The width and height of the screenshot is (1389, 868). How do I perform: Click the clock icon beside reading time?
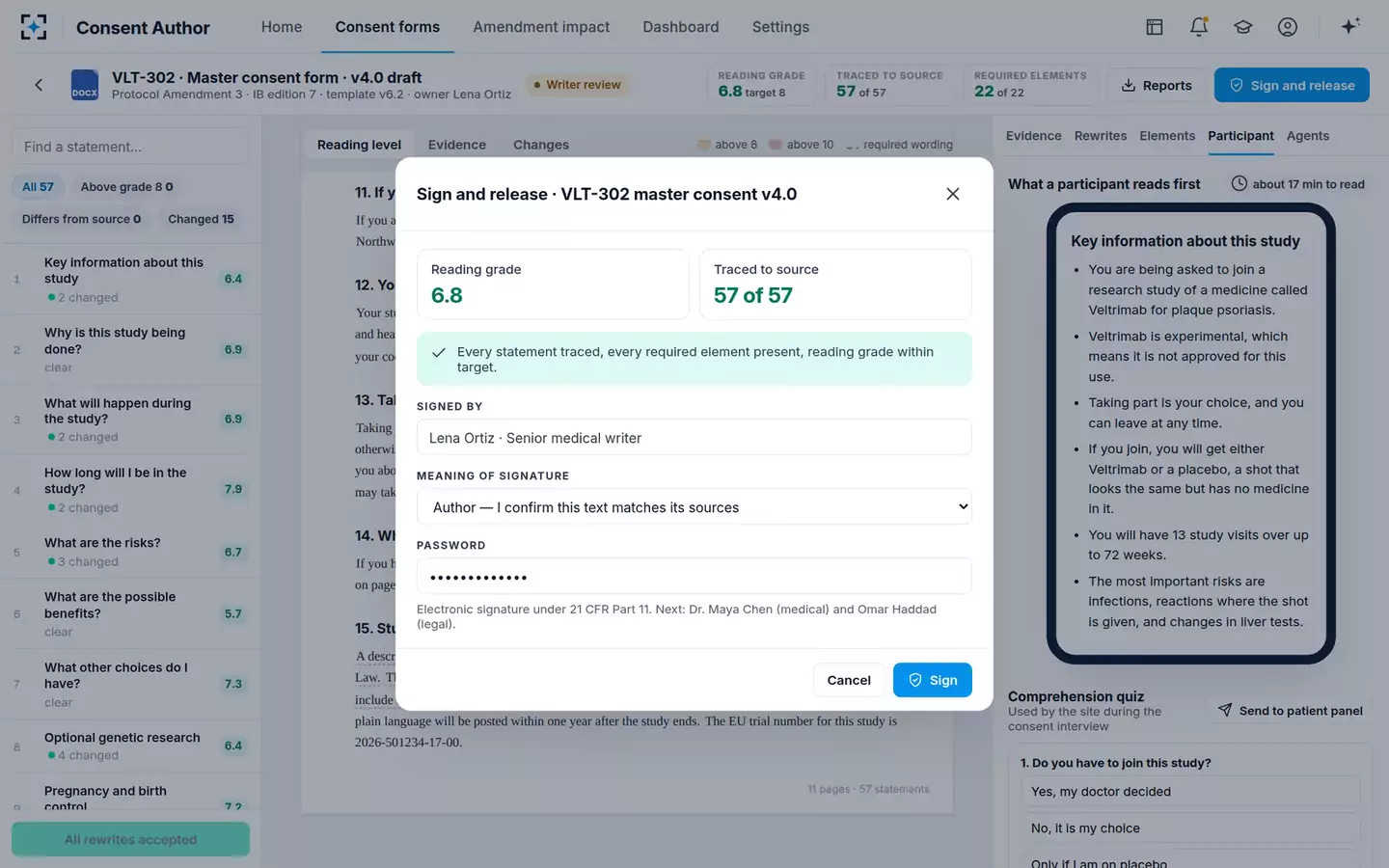click(1239, 183)
